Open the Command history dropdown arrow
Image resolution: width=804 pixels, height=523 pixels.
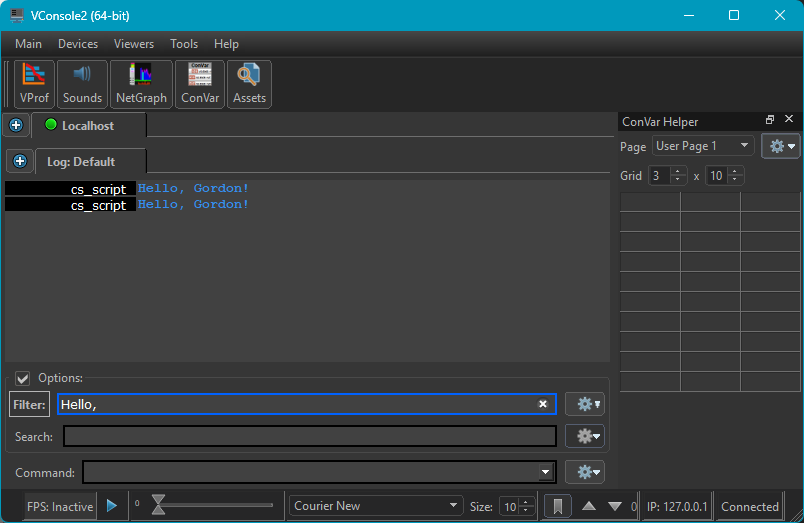545,472
